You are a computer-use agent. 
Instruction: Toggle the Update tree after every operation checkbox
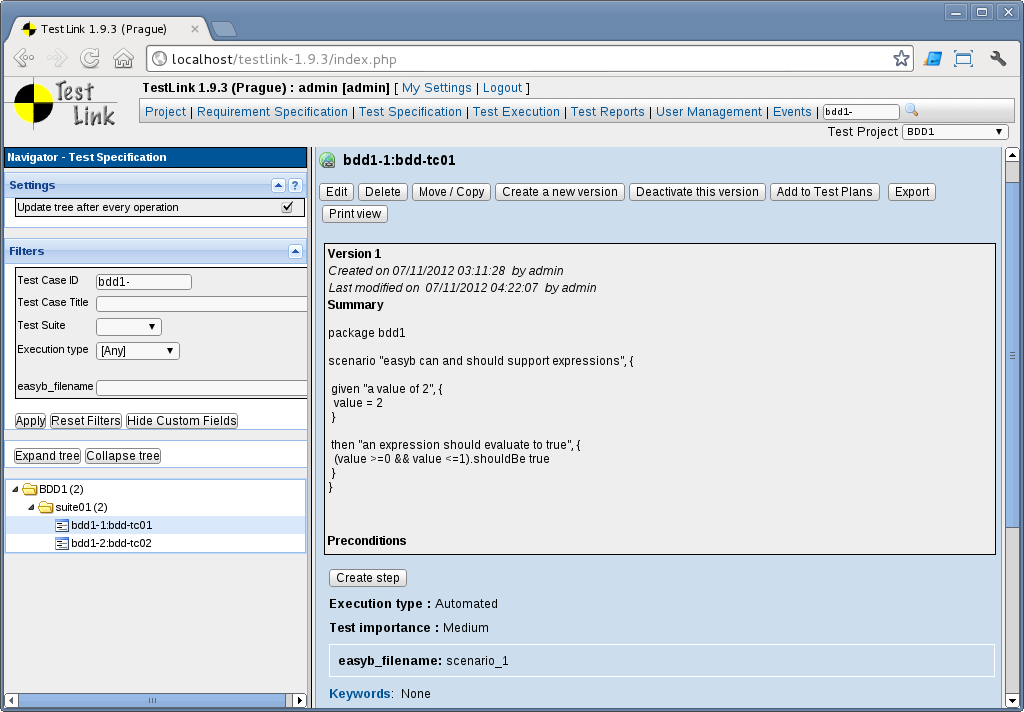click(287, 207)
